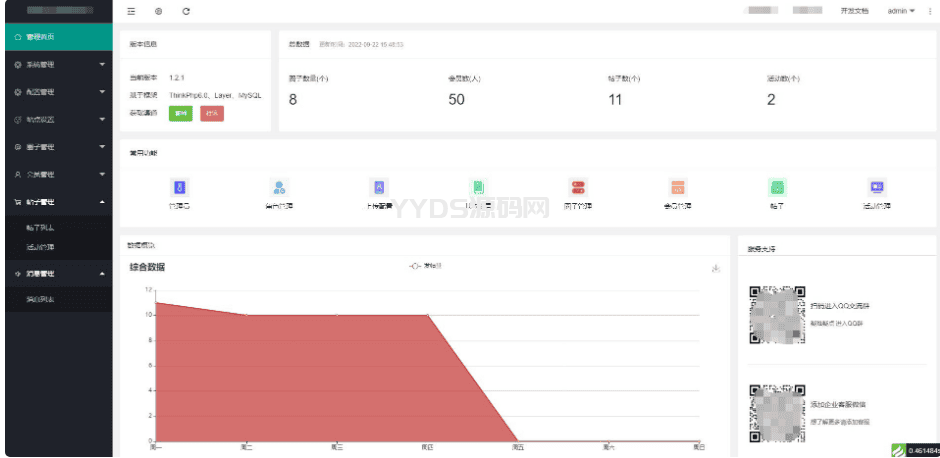940x458 pixels.
Task: Collapse the sidebar with the hamburger icon
Action: (131, 11)
